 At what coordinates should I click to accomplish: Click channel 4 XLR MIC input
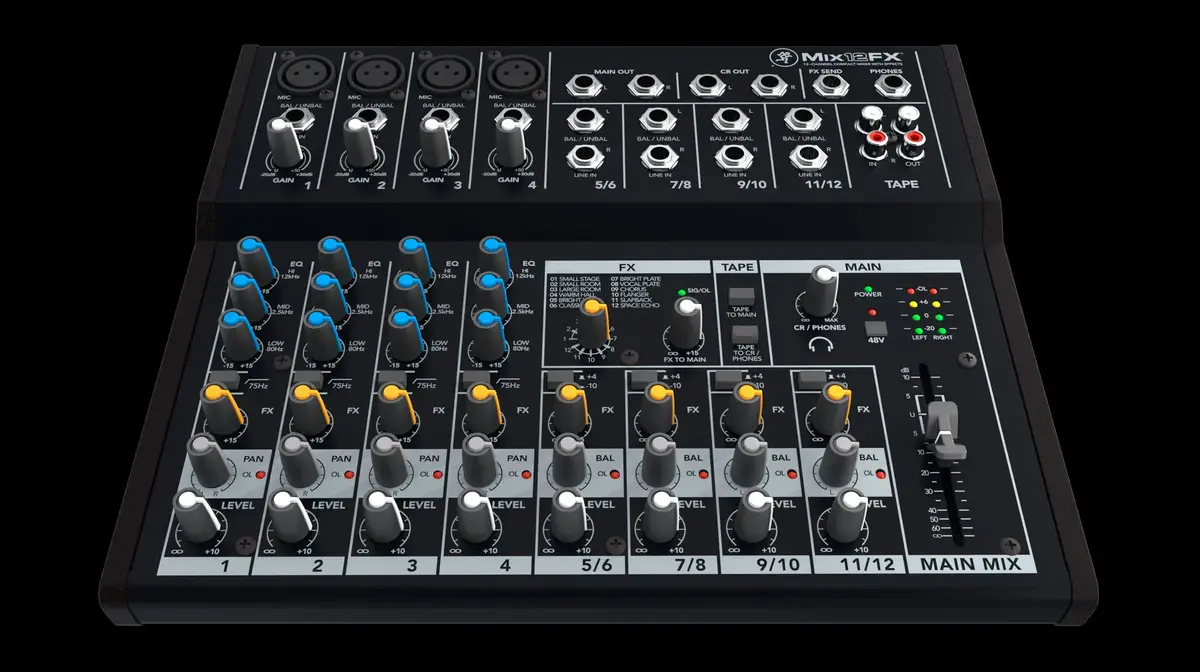pos(515,74)
